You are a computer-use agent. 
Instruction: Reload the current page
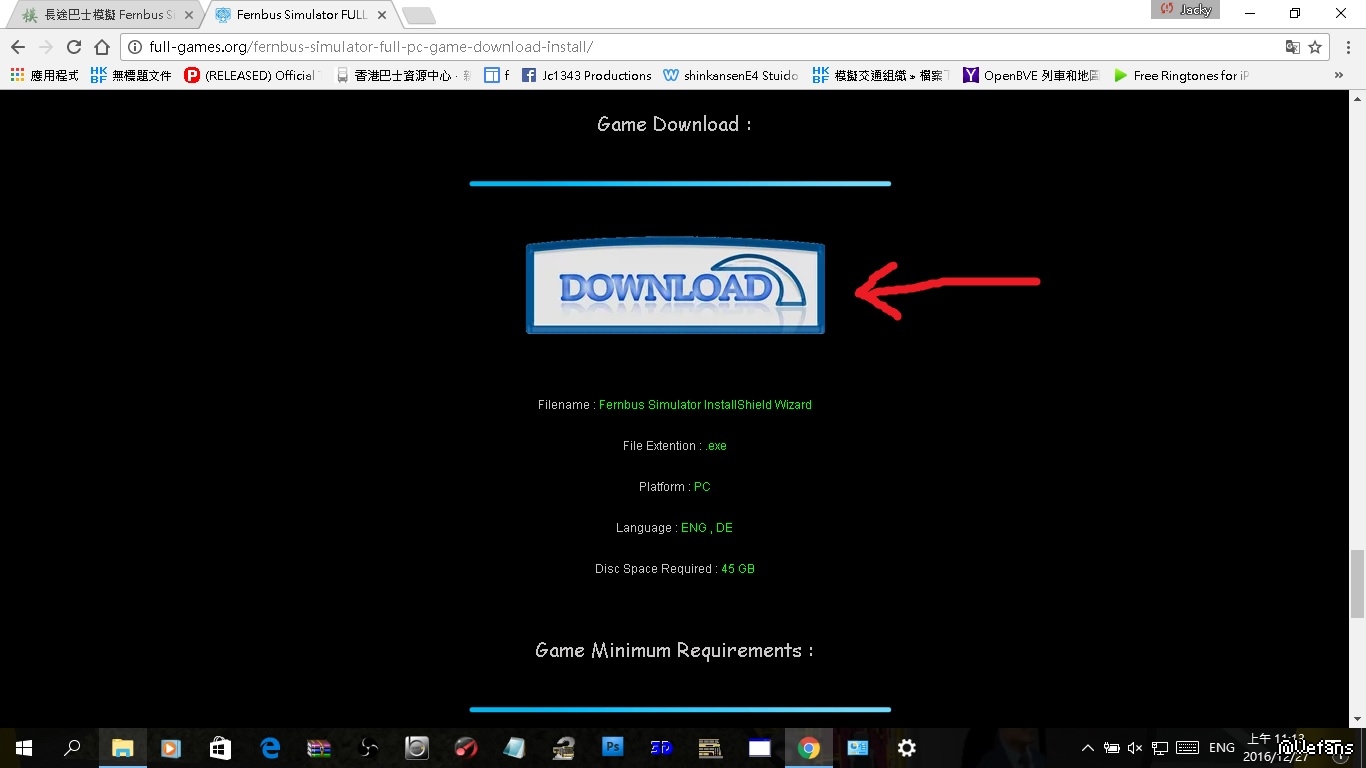point(74,47)
